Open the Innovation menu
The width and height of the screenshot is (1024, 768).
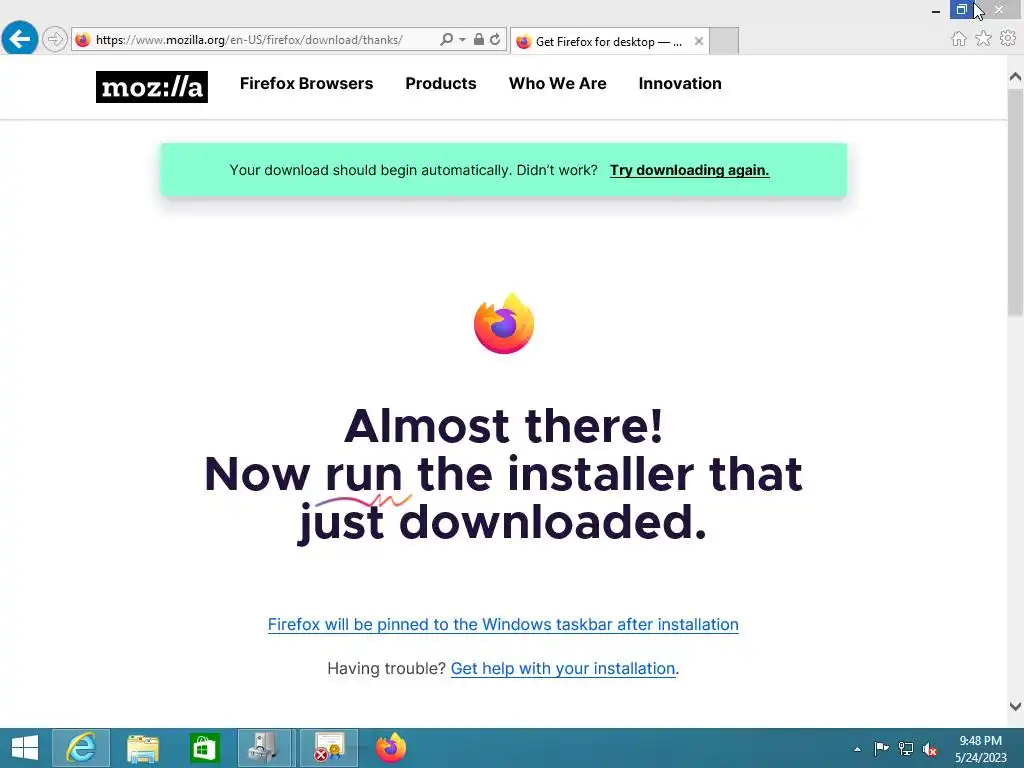pyautogui.click(x=680, y=84)
